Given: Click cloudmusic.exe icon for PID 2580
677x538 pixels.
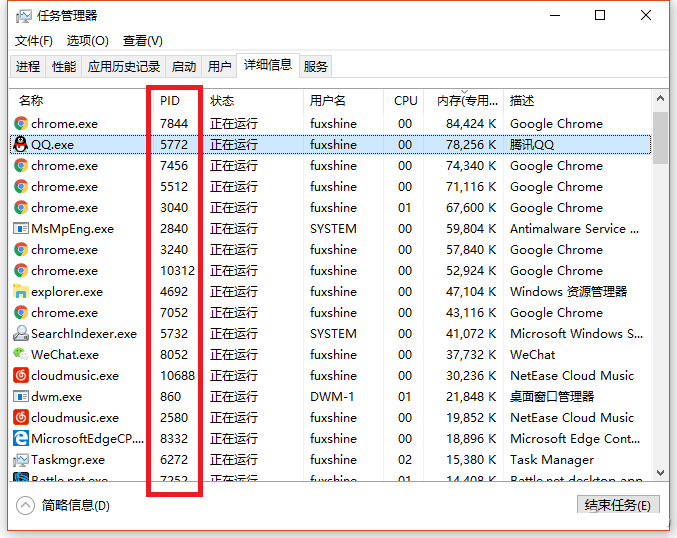Looking at the screenshot, I should click(21, 418).
